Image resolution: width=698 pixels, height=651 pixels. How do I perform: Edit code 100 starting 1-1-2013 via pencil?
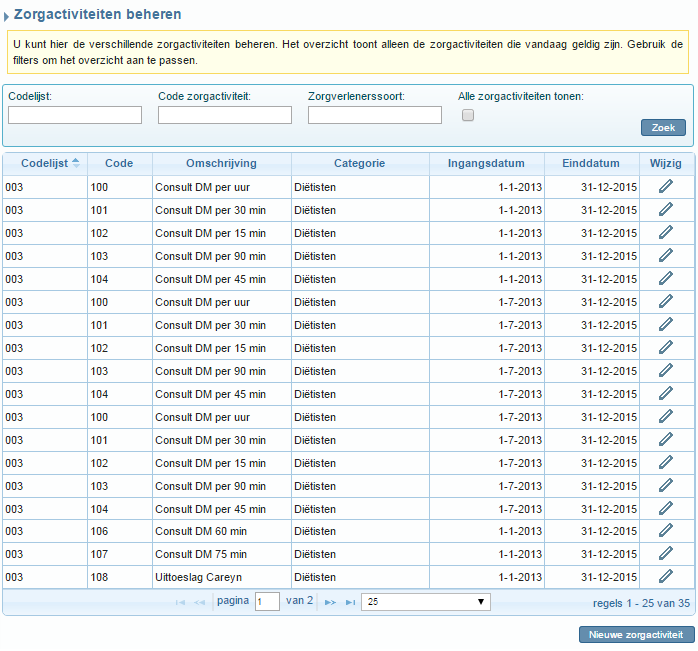666,187
